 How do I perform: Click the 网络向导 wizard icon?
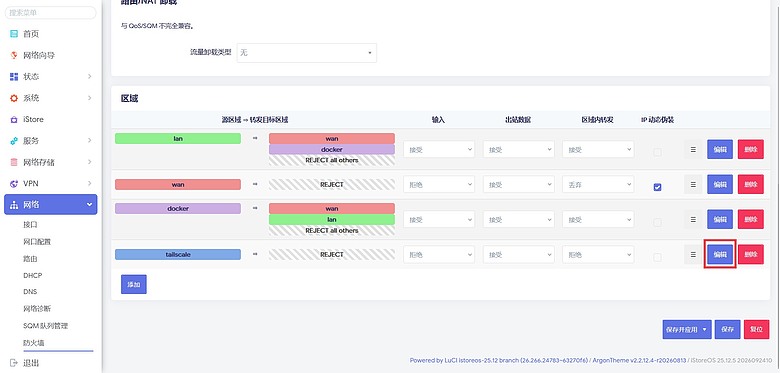tap(14, 55)
